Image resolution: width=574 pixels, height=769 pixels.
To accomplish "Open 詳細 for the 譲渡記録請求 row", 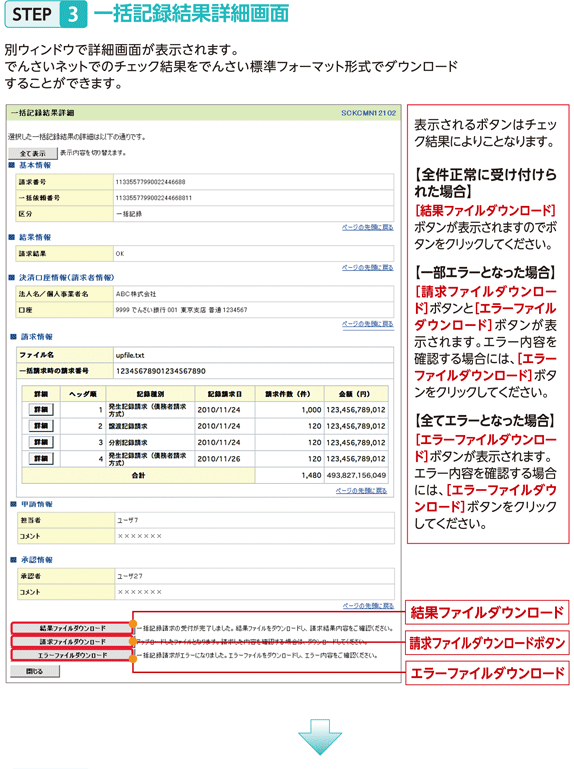I will point(41,426).
